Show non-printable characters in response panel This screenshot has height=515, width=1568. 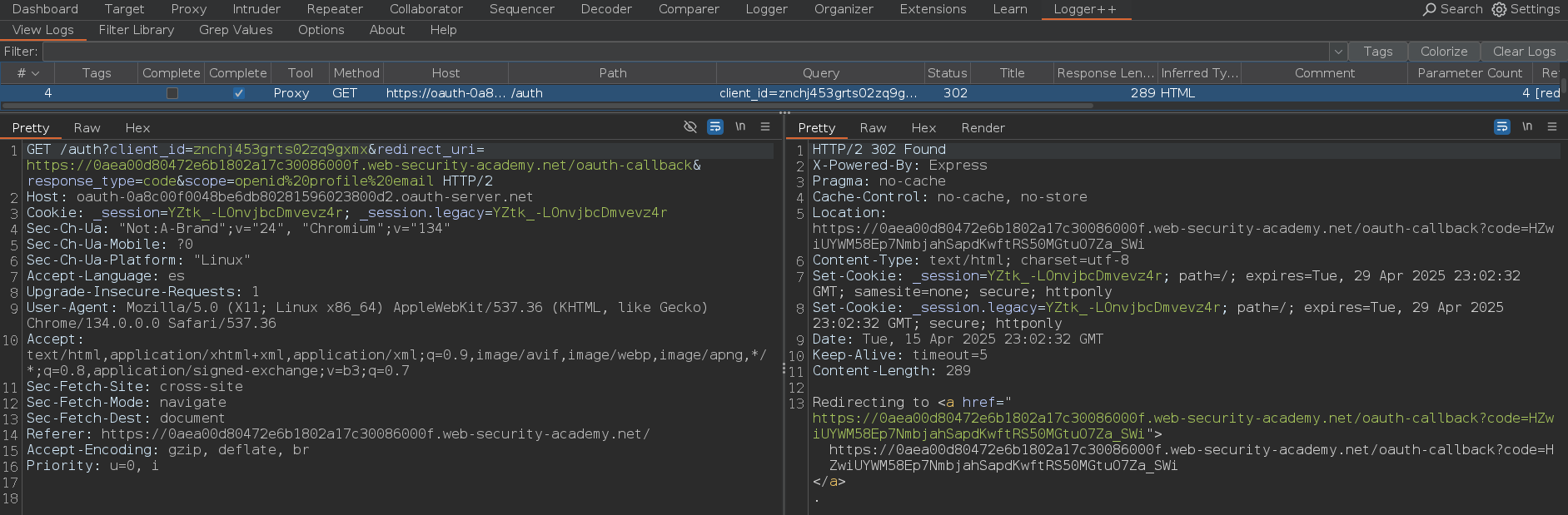[x=1526, y=127]
